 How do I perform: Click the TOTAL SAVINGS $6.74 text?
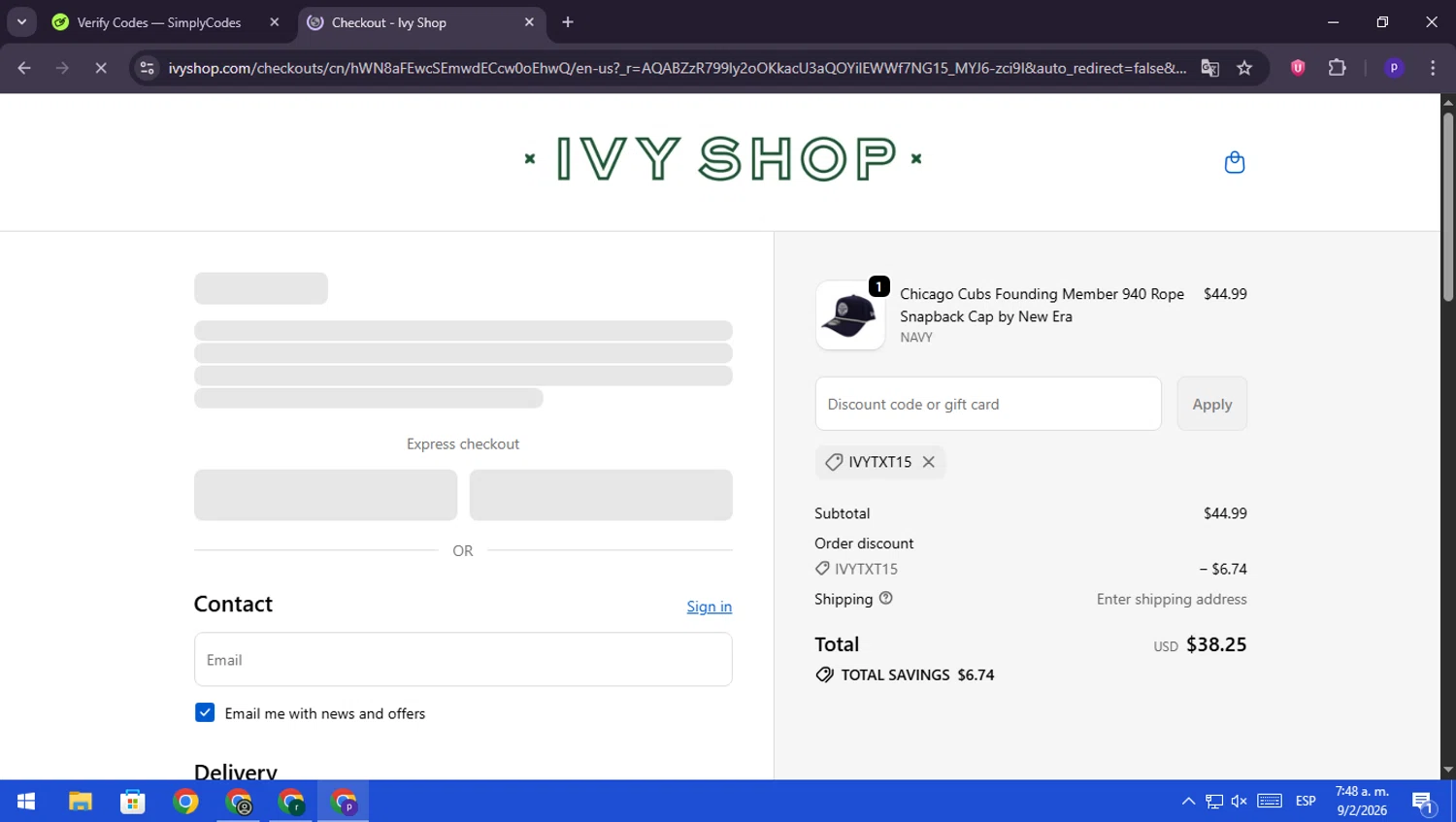[x=917, y=674]
